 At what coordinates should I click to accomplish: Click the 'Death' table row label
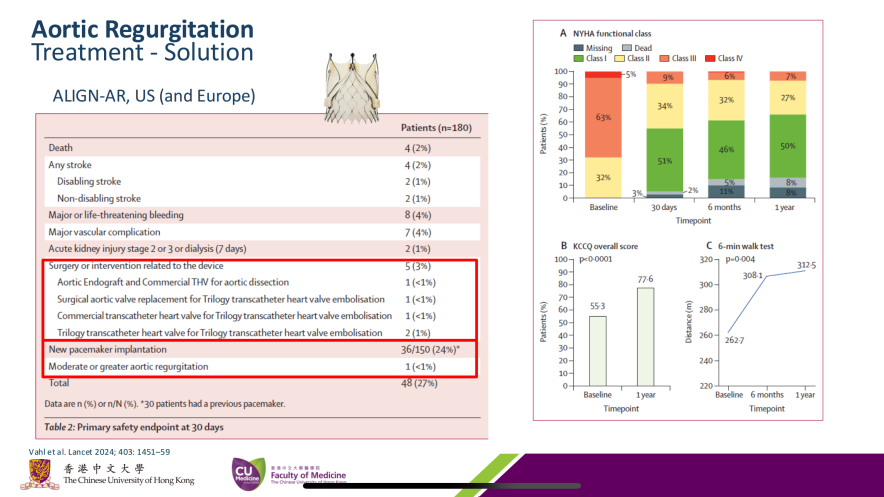(60, 148)
